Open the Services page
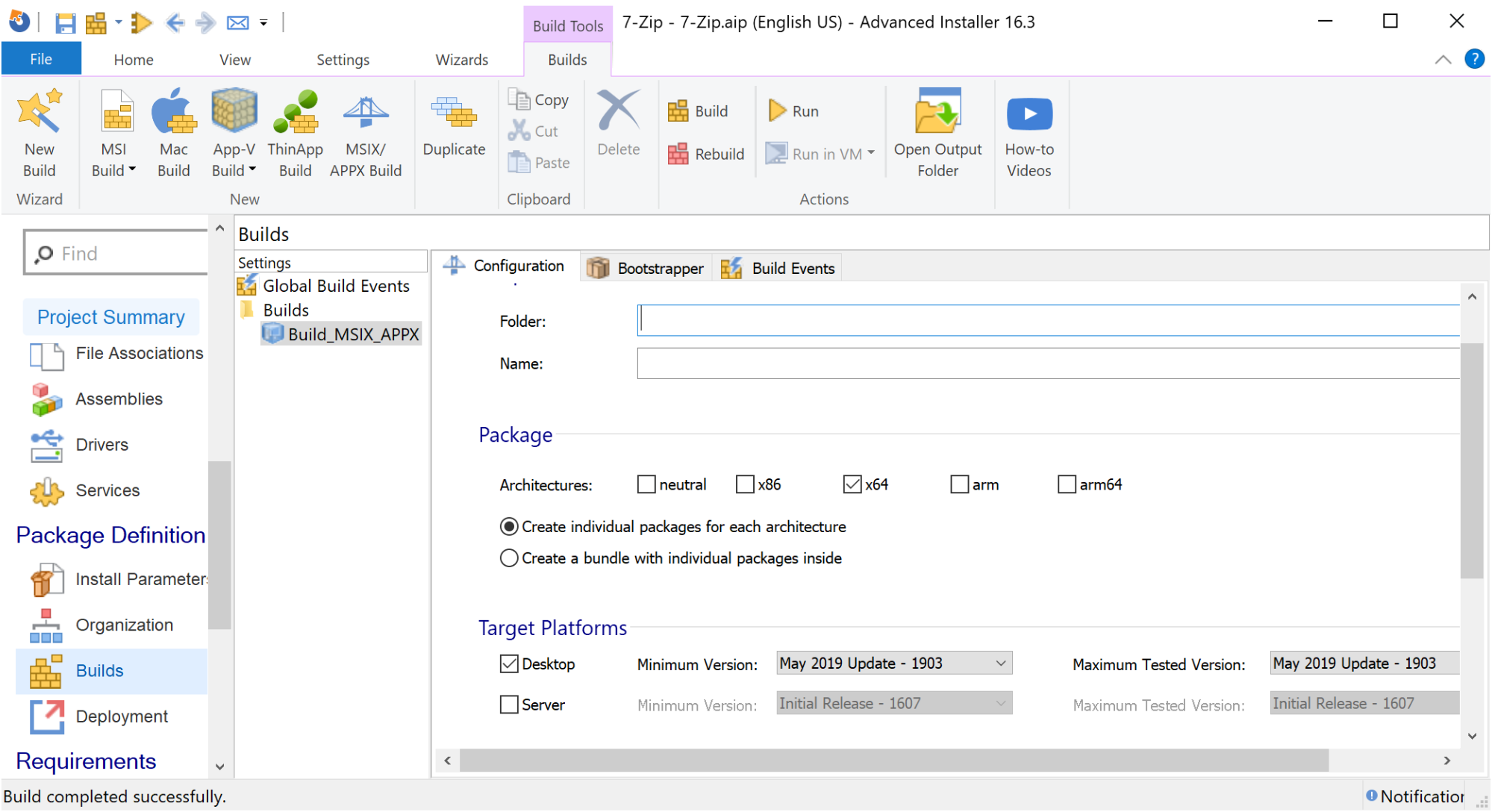Screen dimensions: 1492x812 (x=85, y=490)
